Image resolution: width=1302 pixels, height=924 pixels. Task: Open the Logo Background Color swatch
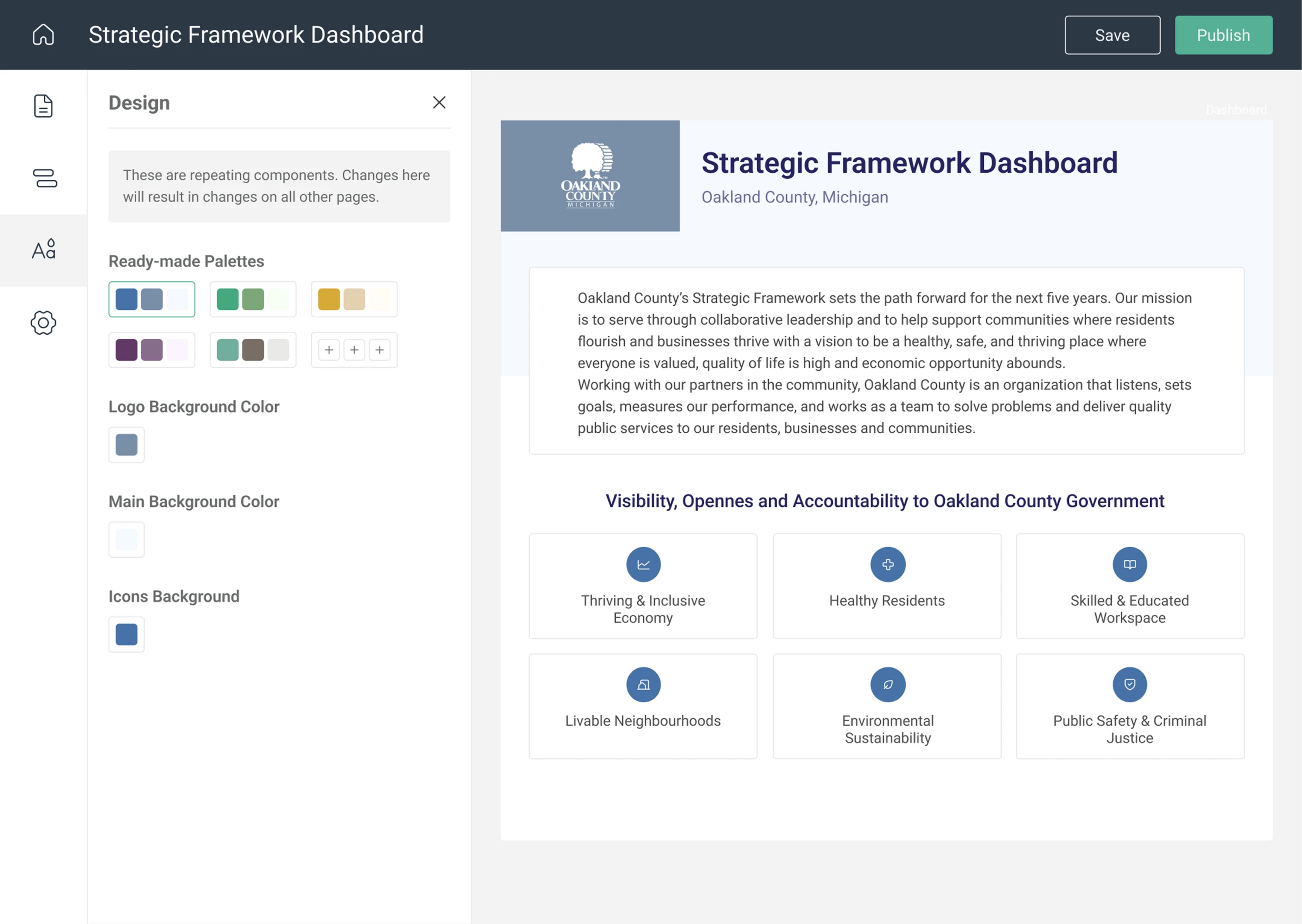[126, 444]
